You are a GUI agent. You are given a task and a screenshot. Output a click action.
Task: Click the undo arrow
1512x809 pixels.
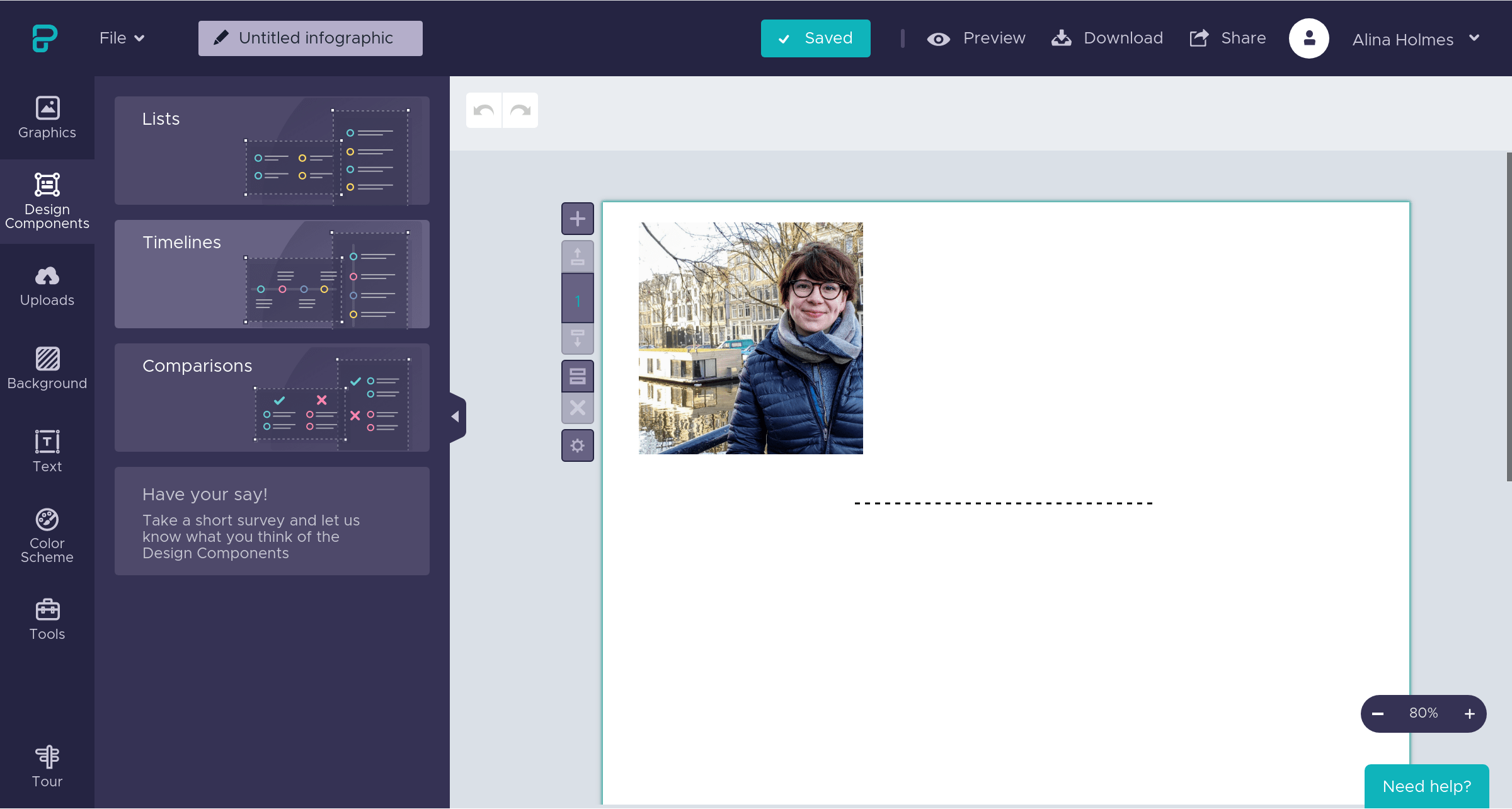pos(484,110)
